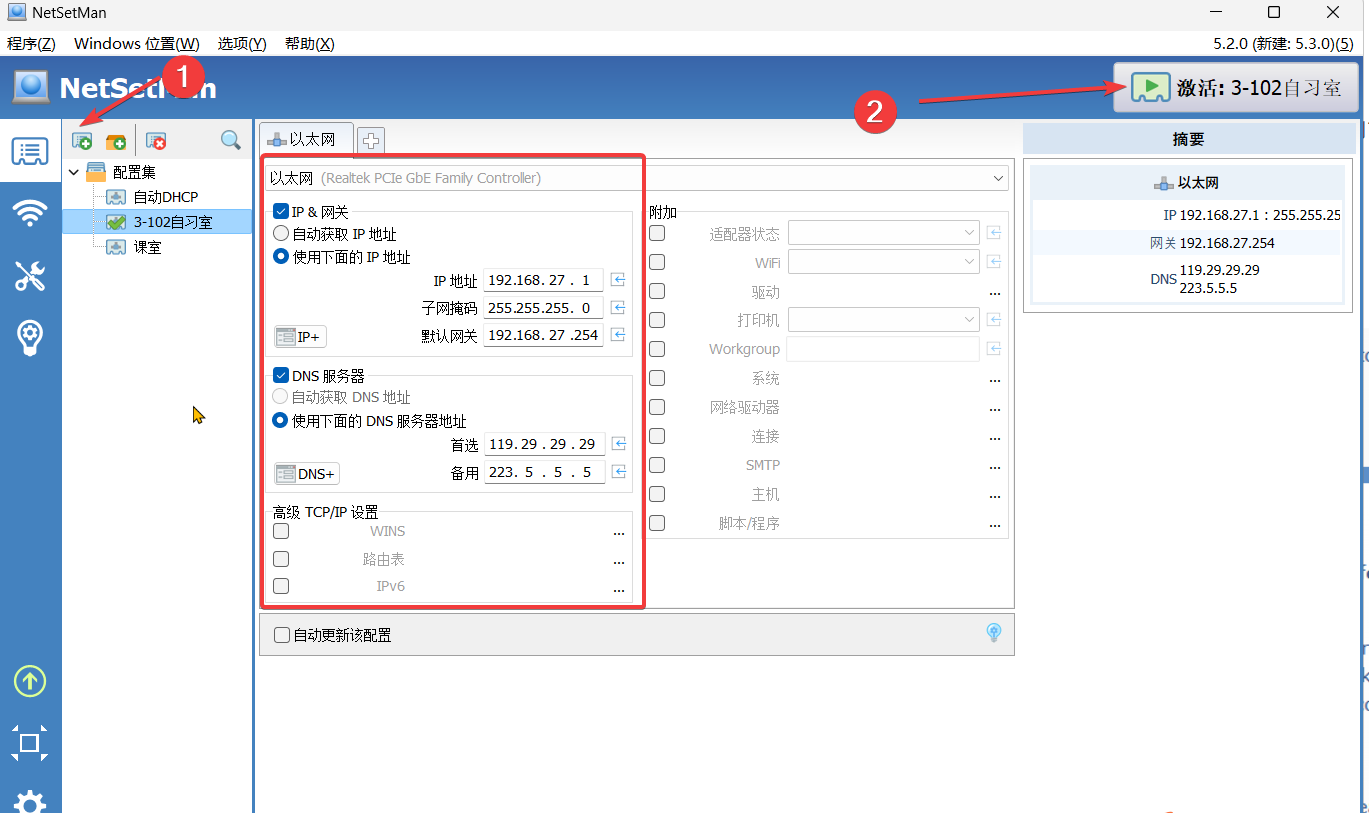Click the DNS+ button
The image size is (1369, 813).
pyautogui.click(x=306, y=474)
